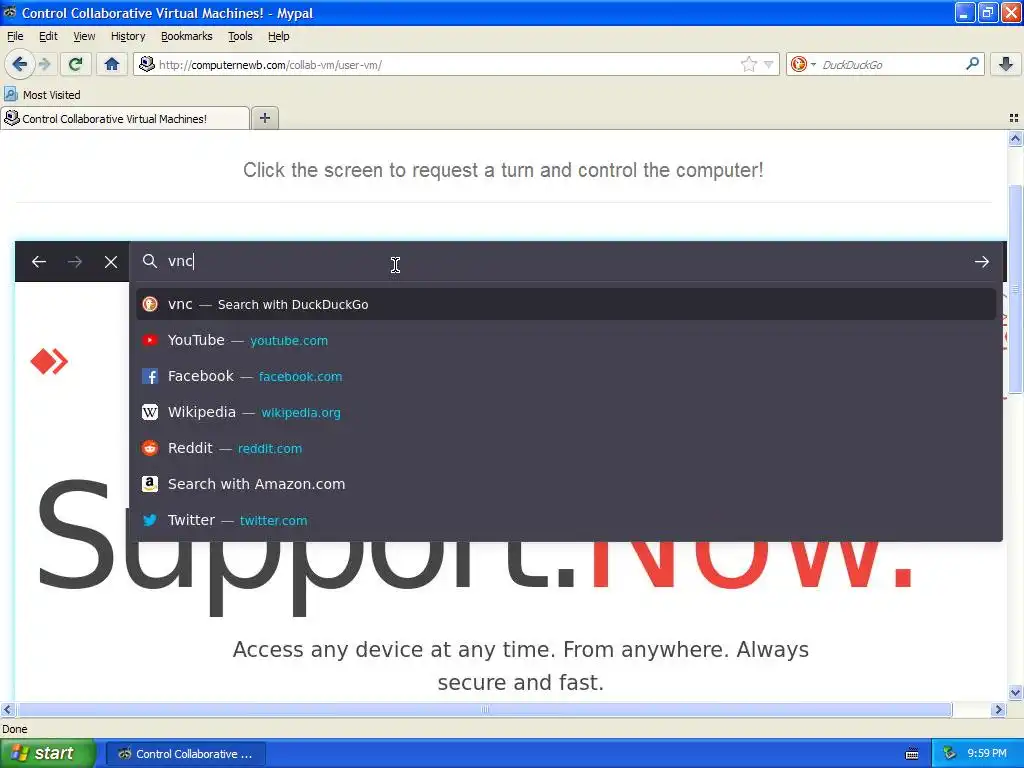
Task: Click the magnifier icon beside vnc
Action: [150, 261]
